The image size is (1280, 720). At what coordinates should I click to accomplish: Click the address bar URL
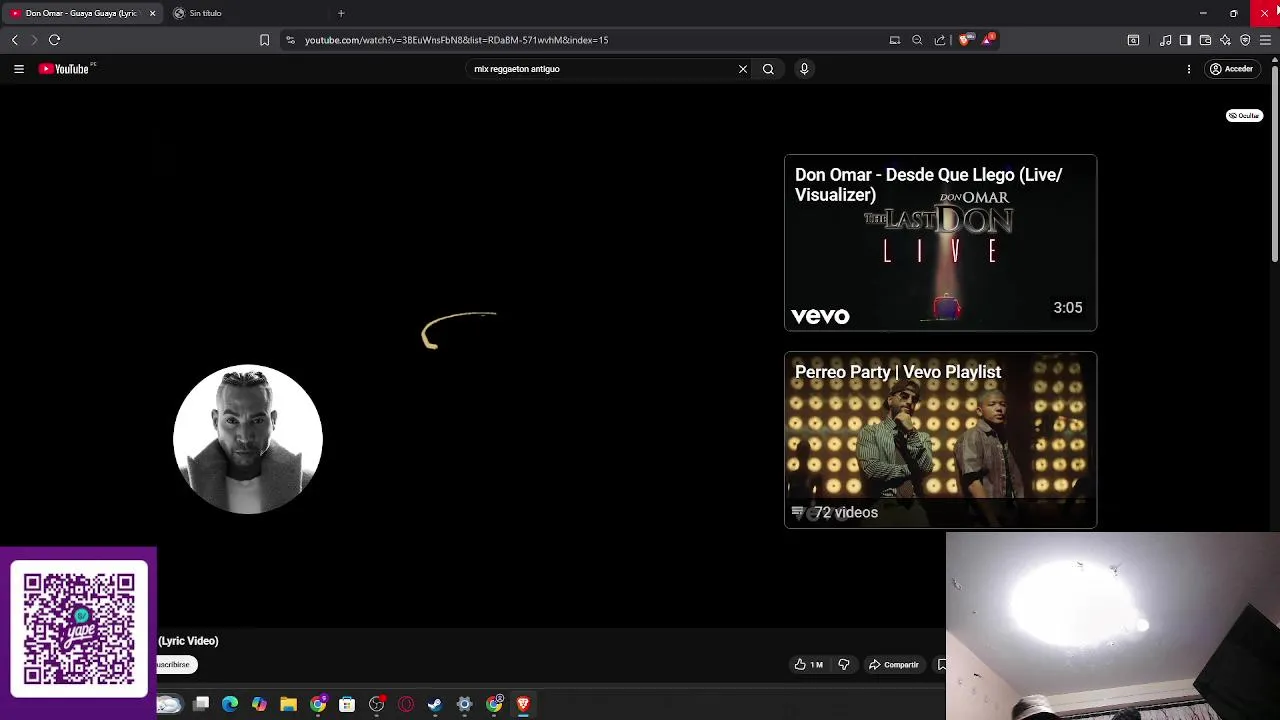[x=456, y=40]
